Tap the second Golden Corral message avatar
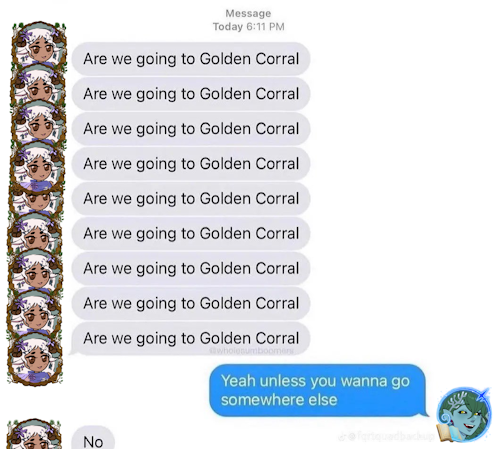 point(38,84)
